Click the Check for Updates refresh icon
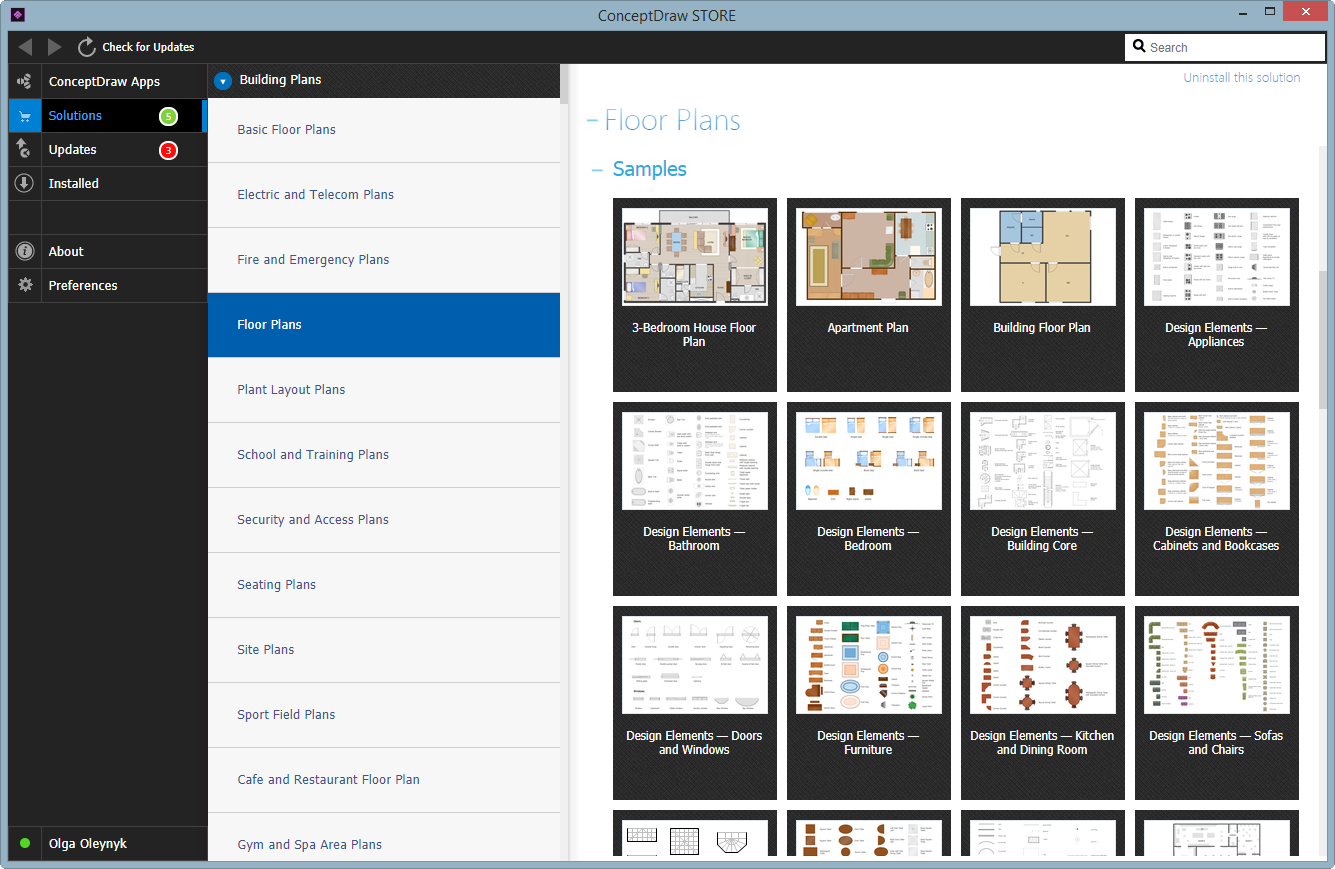This screenshot has height=869, width=1335. 87,47
